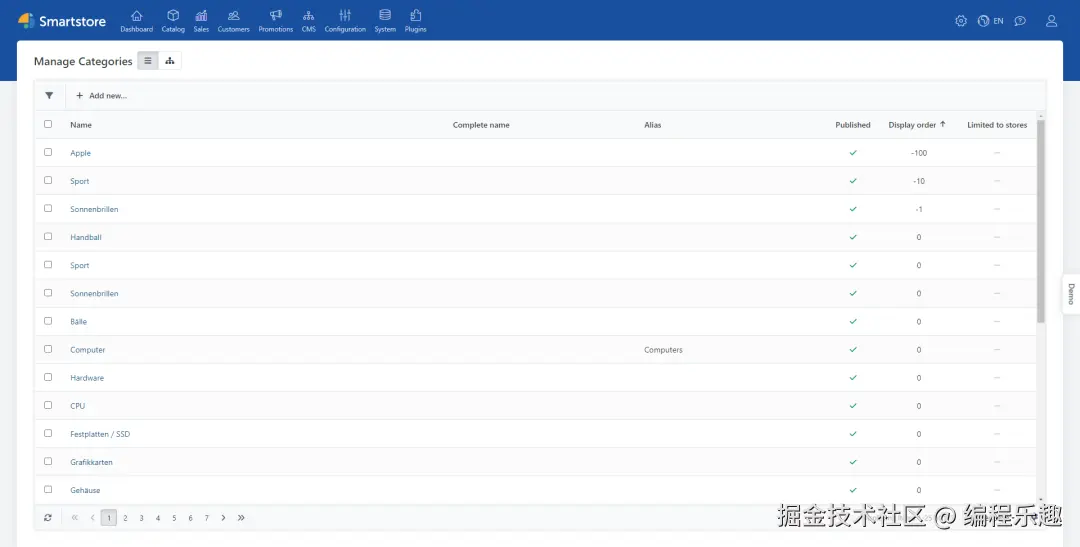Open the Computer category link
1080x547 pixels.
click(87, 350)
